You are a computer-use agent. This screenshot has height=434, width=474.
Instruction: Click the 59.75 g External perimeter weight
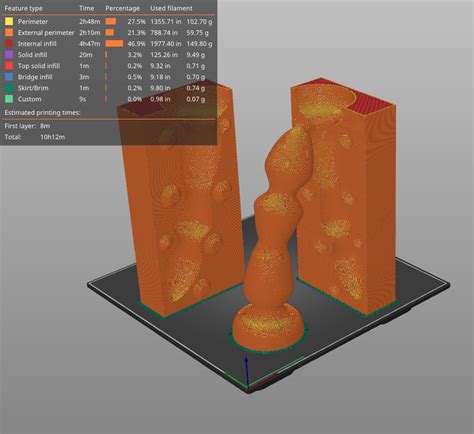point(197,33)
